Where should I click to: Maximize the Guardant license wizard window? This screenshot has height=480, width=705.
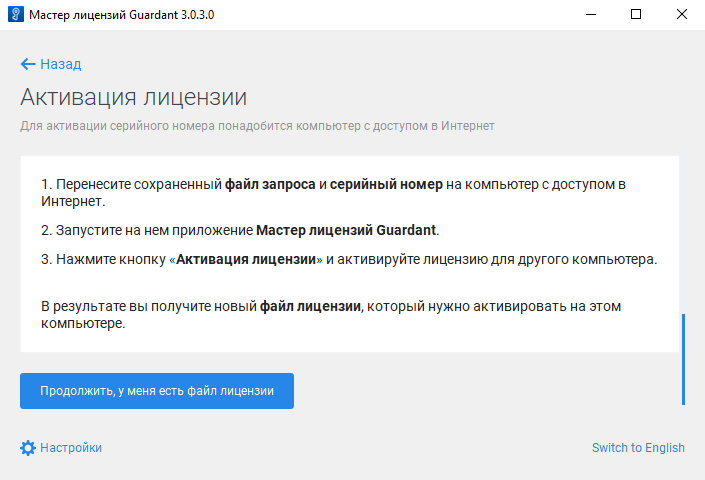(x=636, y=15)
